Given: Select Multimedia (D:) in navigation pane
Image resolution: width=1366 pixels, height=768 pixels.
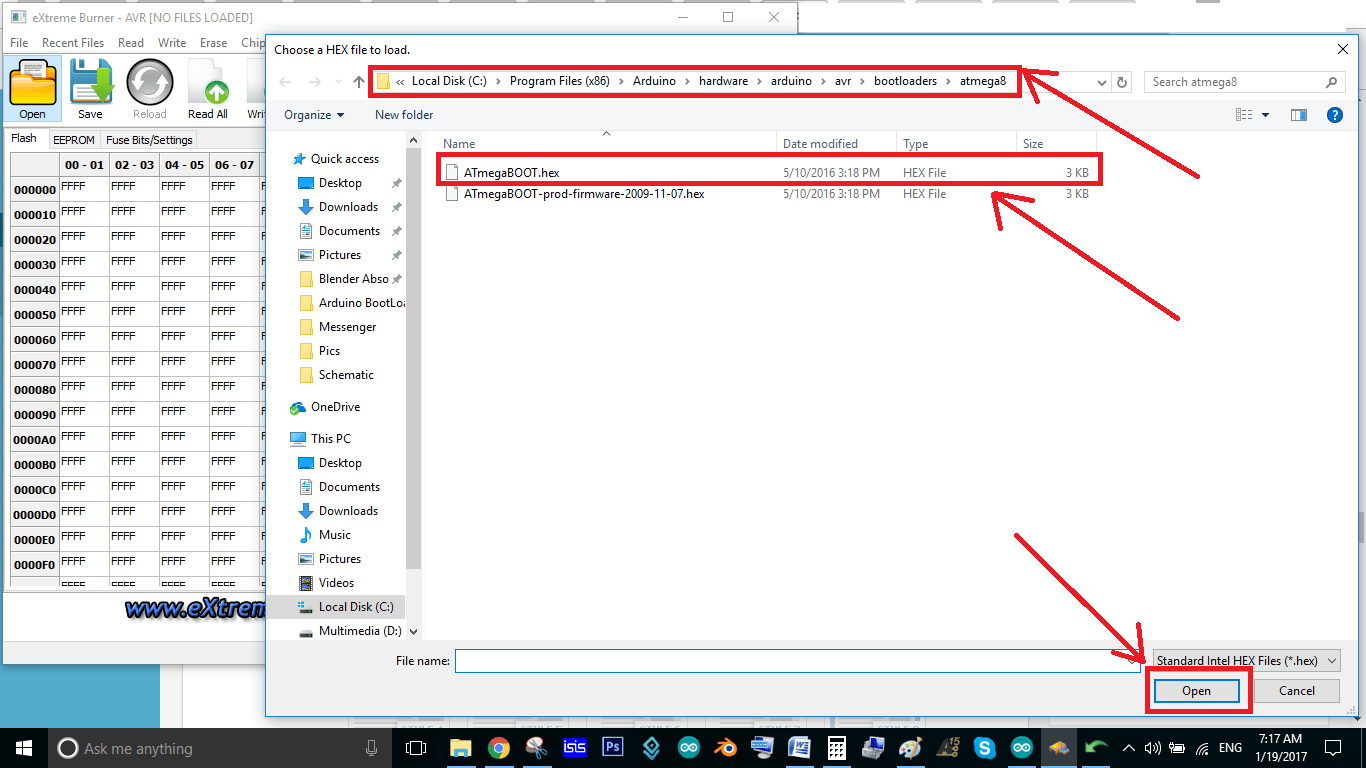Looking at the screenshot, I should click(x=360, y=631).
